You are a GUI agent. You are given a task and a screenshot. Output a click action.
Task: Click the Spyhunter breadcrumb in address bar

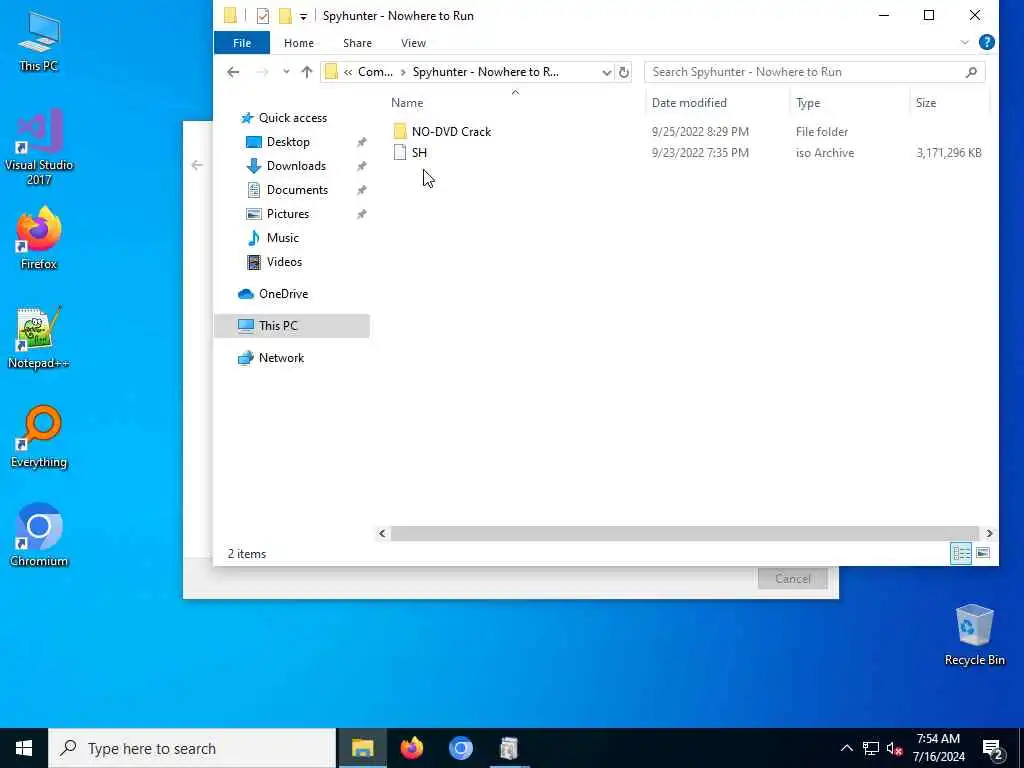click(x=485, y=72)
